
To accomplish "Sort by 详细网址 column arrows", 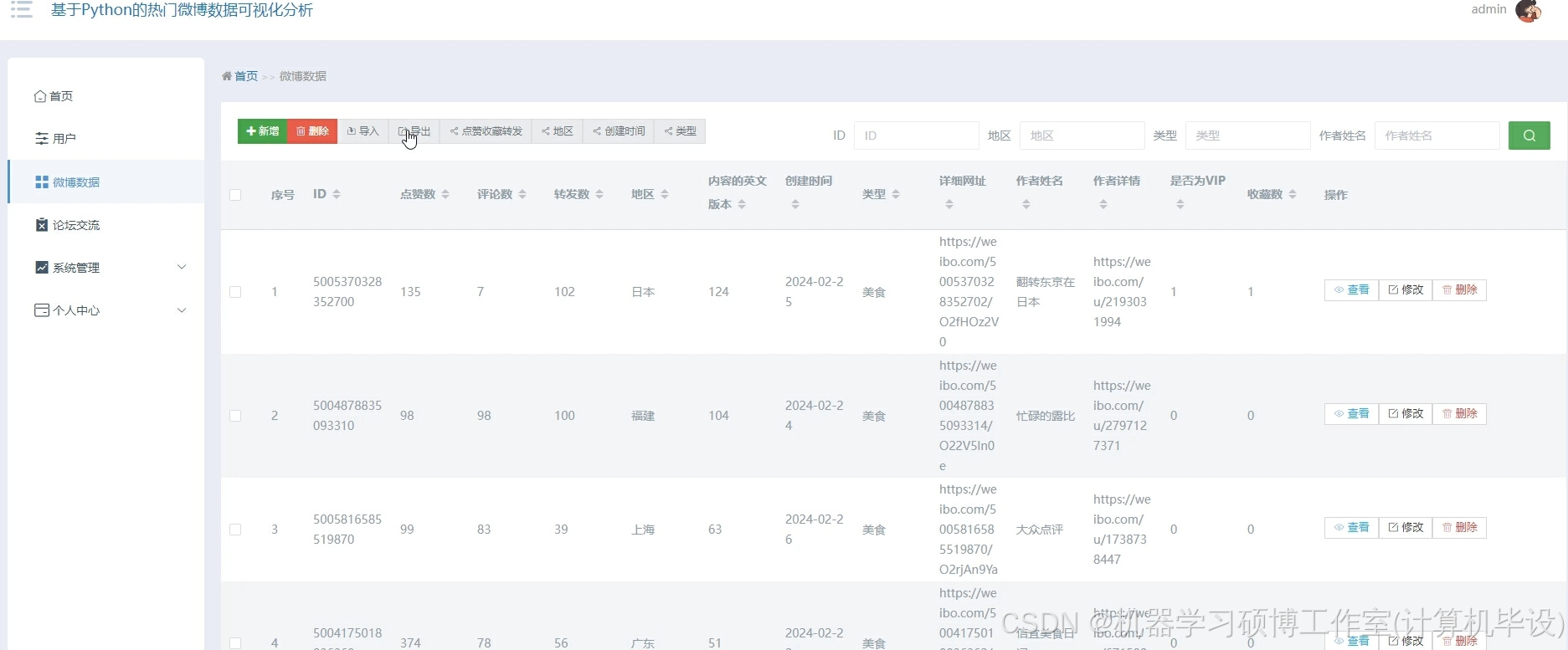I will tap(949, 204).
